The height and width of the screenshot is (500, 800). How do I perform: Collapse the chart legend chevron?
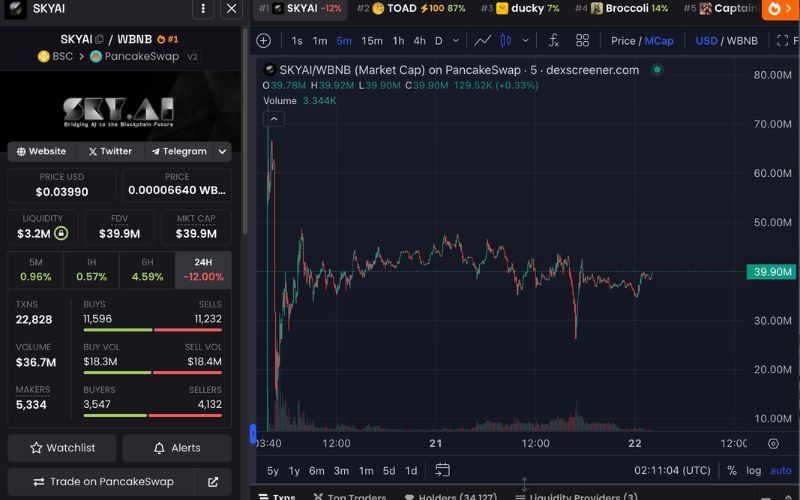click(x=274, y=119)
